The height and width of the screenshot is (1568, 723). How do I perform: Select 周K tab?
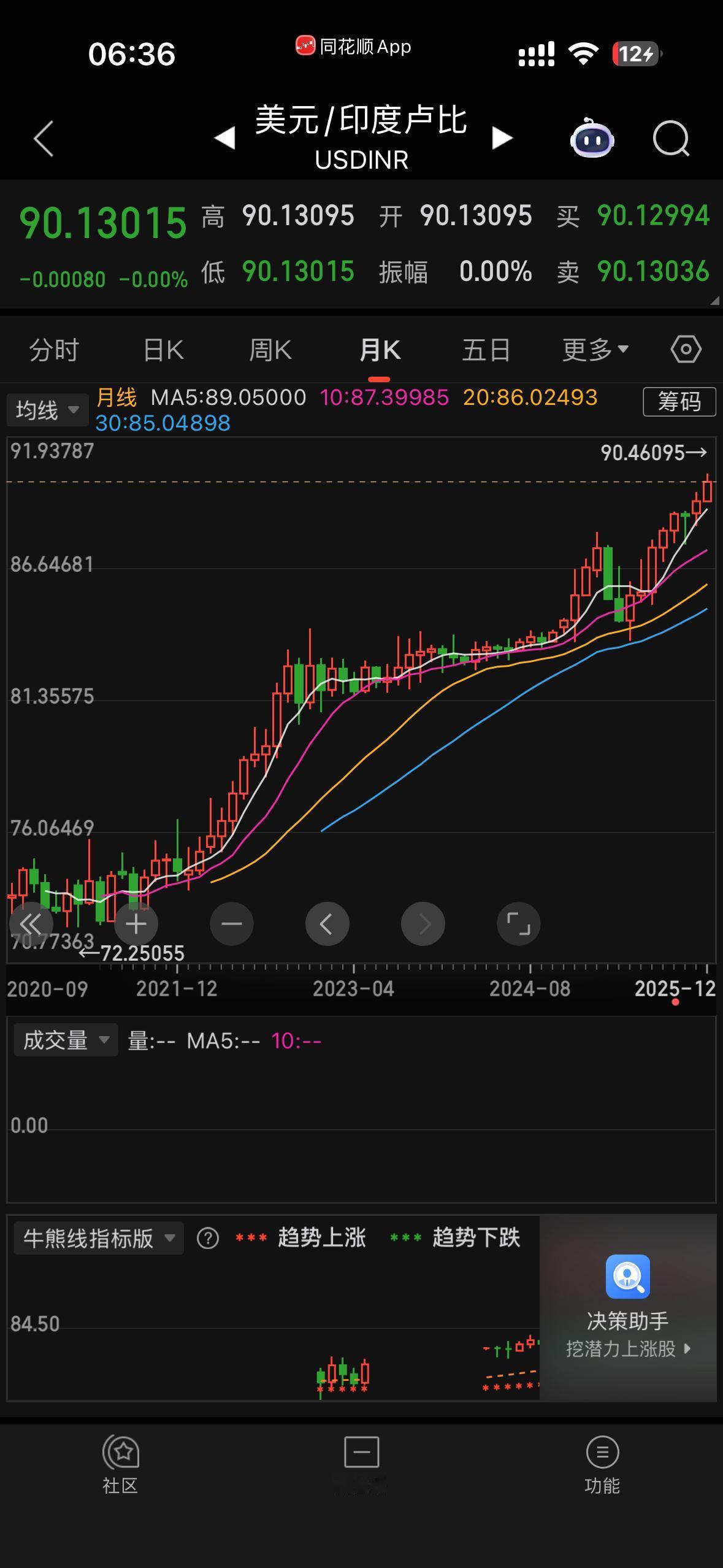(270, 350)
